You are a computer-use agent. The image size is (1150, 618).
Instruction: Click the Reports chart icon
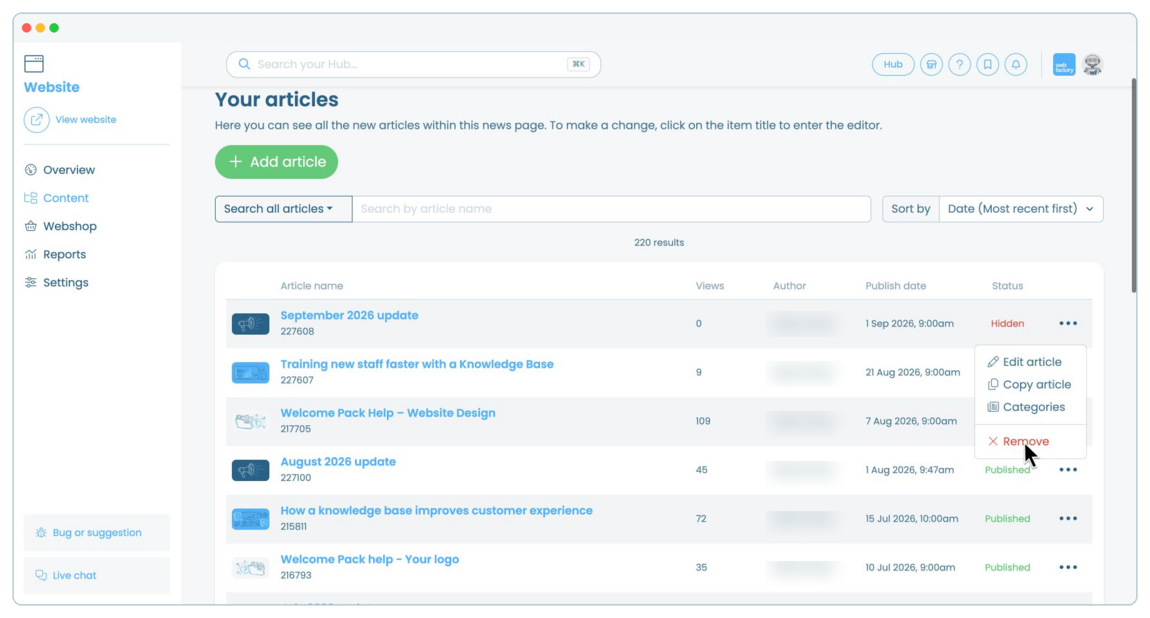point(31,254)
